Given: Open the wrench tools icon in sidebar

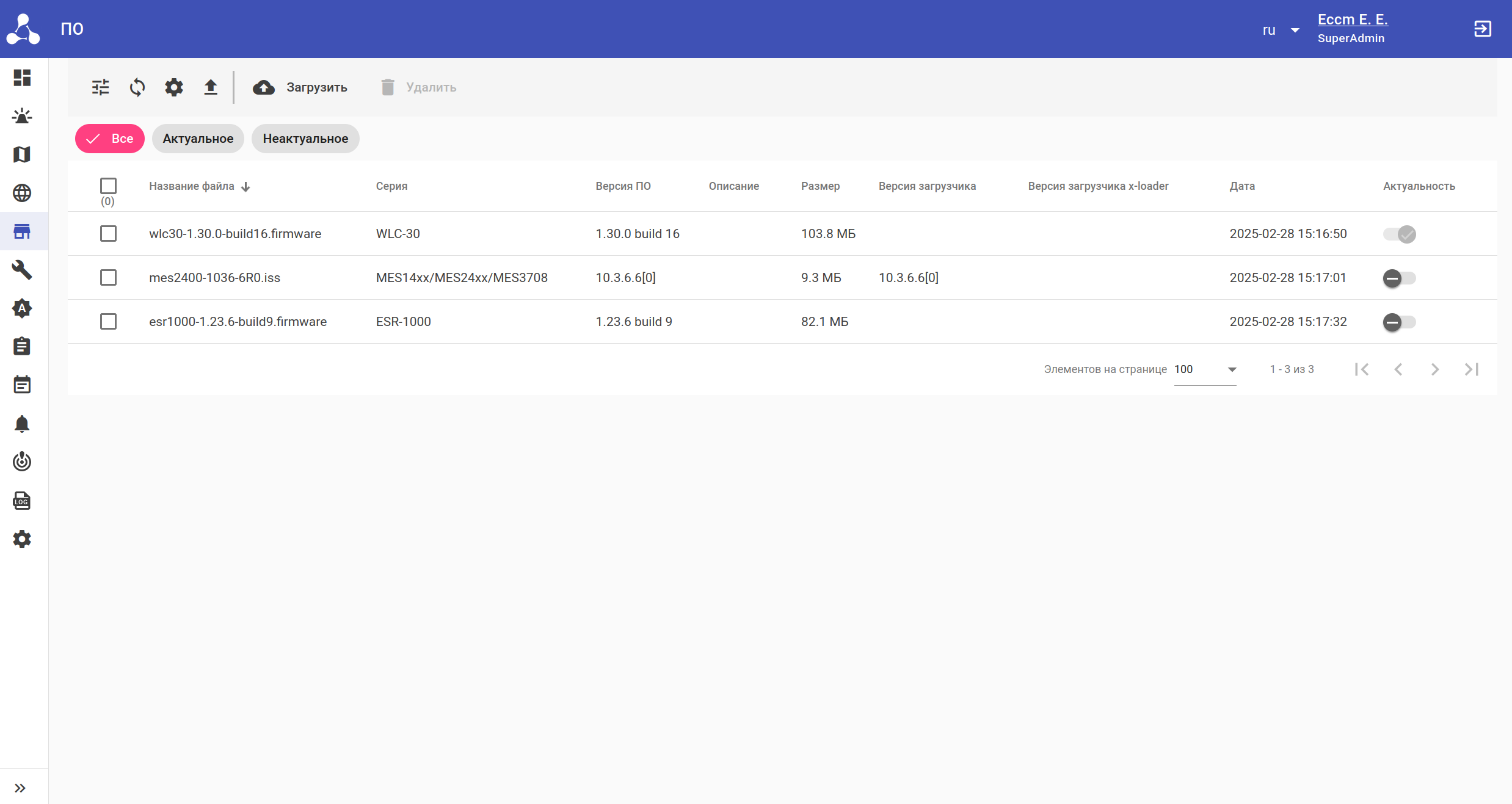Looking at the screenshot, I should point(22,270).
